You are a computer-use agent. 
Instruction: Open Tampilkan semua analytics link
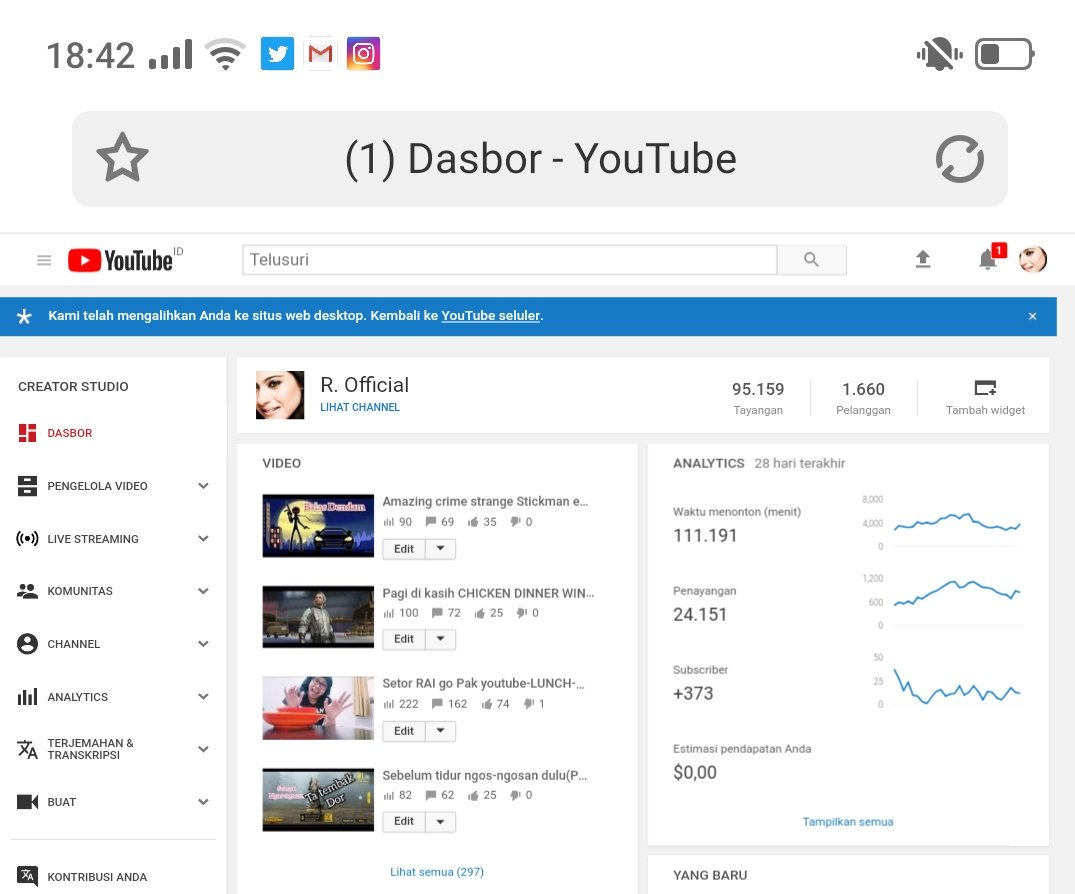click(848, 822)
